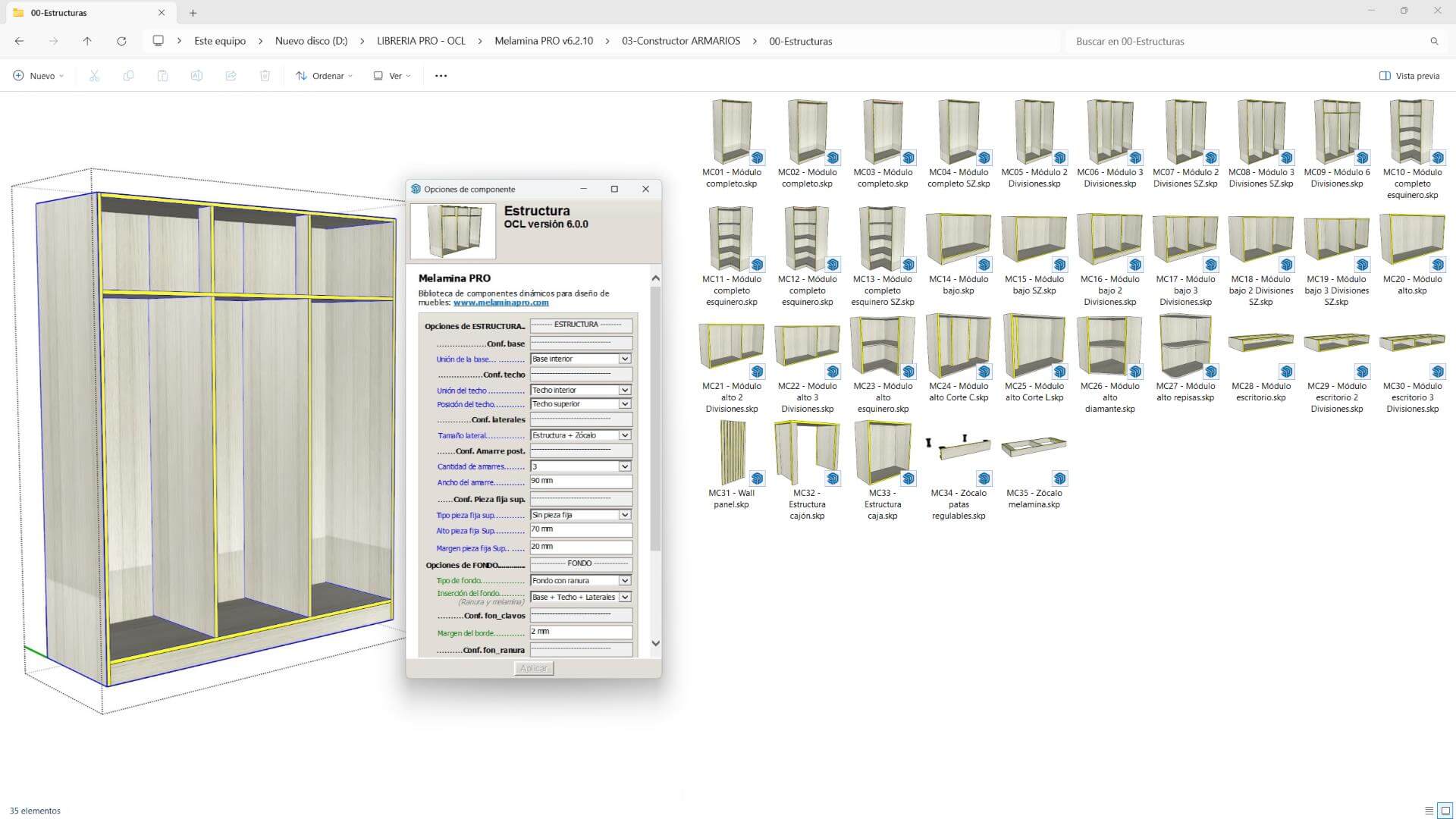The image size is (1456, 819).
Task: Select file MC26 - Módulo alto diamante.skp
Action: pyautogui.click(x=1109, y=364)
